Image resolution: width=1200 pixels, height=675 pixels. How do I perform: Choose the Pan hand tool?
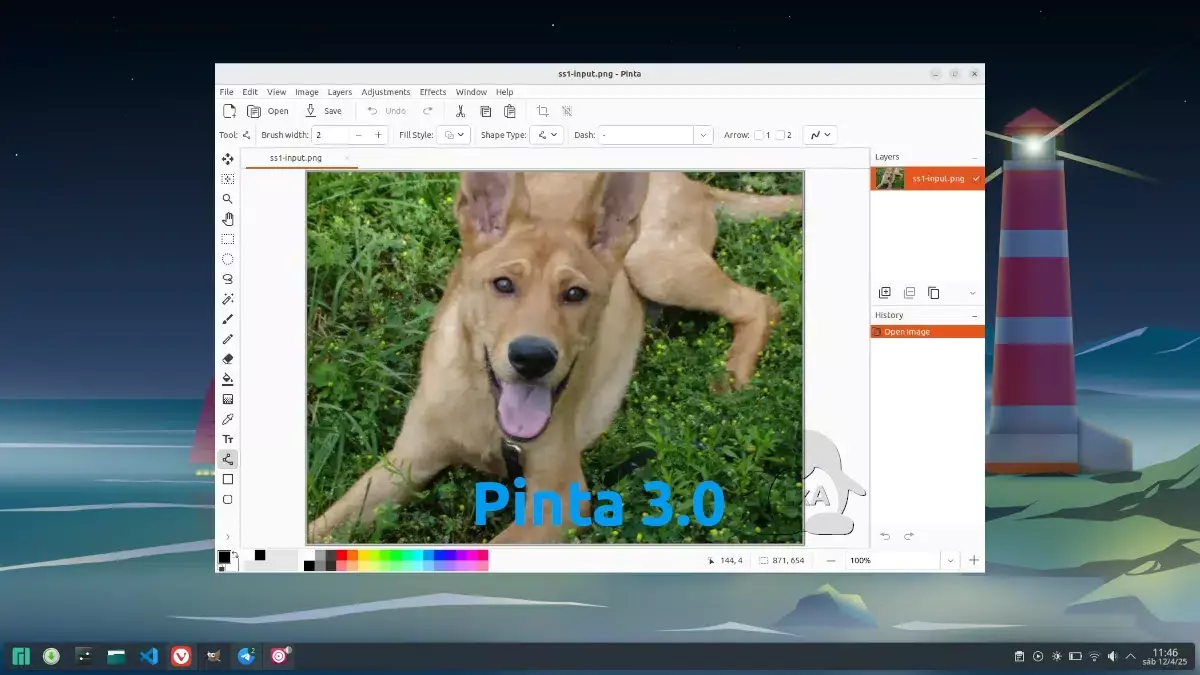228,219
